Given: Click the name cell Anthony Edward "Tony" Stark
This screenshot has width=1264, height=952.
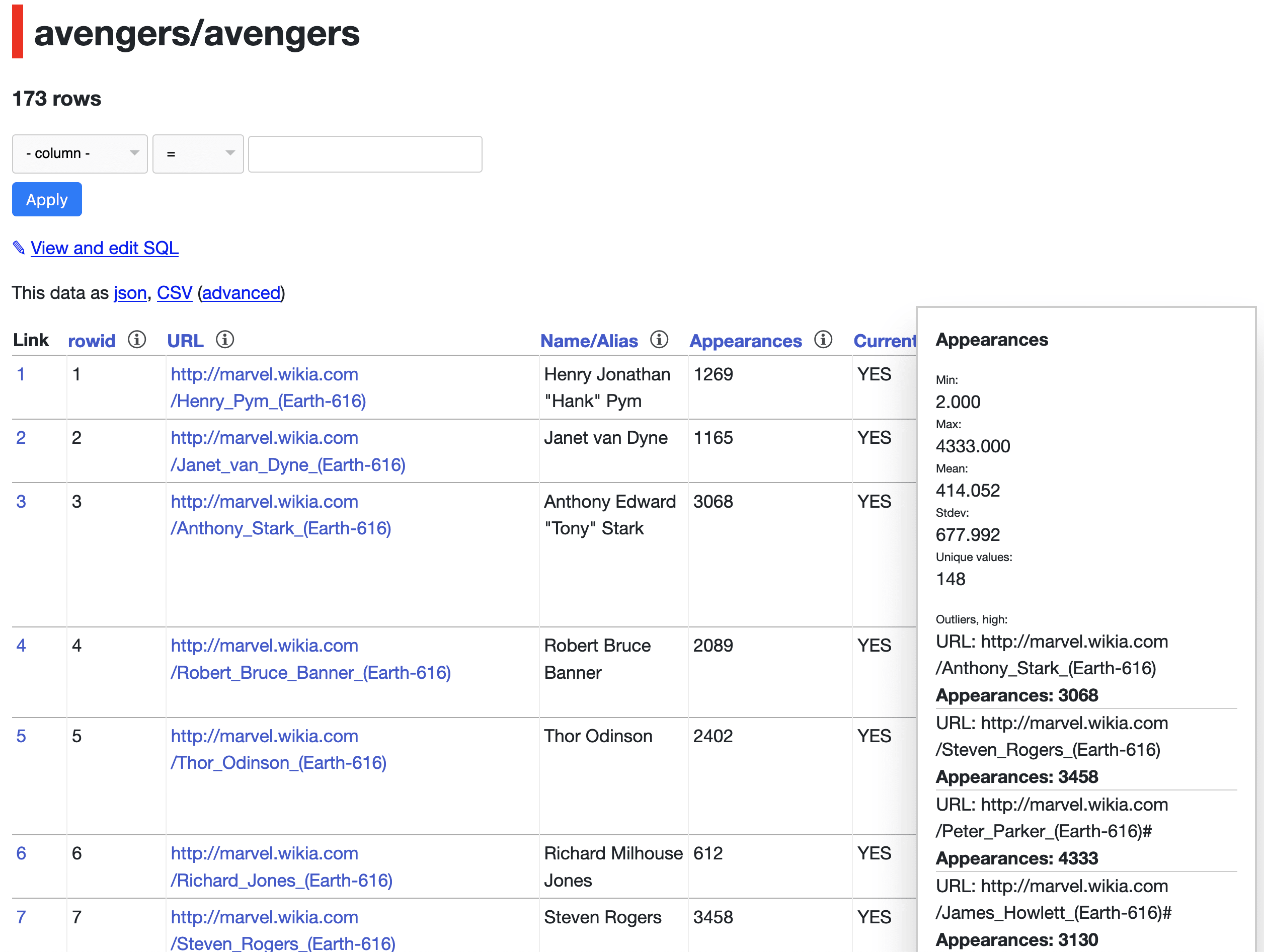Looking at the screenshot, I should [x=610, y=515].
